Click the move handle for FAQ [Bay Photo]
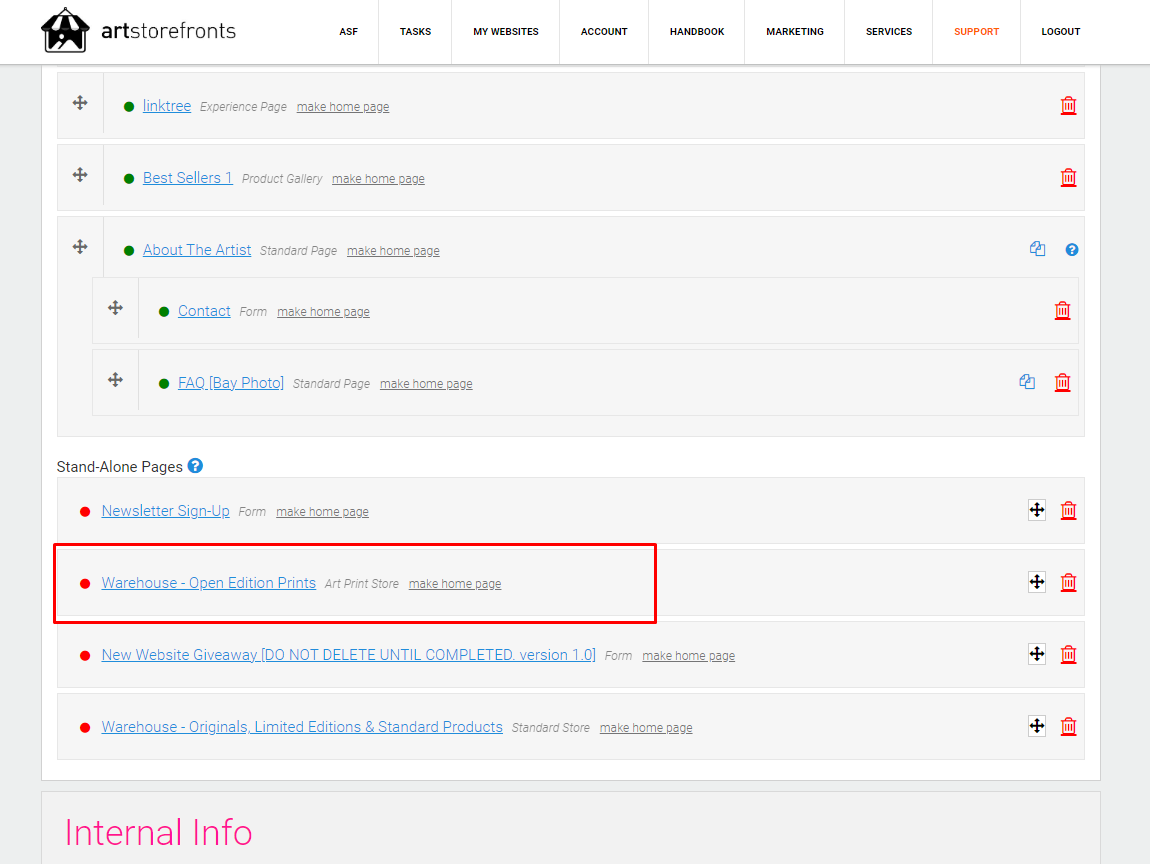Image resolution: width=1150 pixels, height=864 pixels. pyautogui.click(x=114, y=381)
